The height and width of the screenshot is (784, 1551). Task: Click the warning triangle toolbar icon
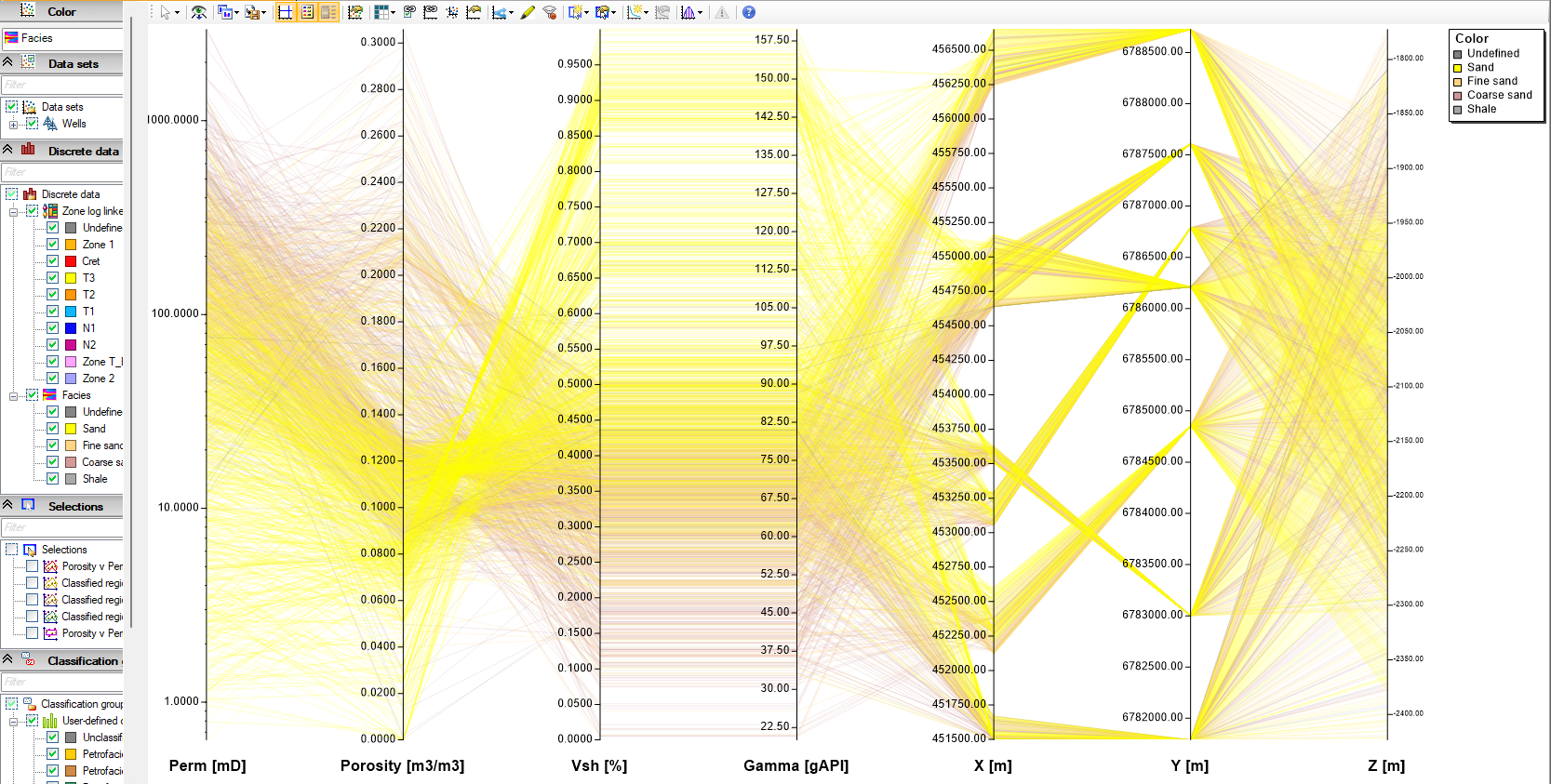point(722,12)
